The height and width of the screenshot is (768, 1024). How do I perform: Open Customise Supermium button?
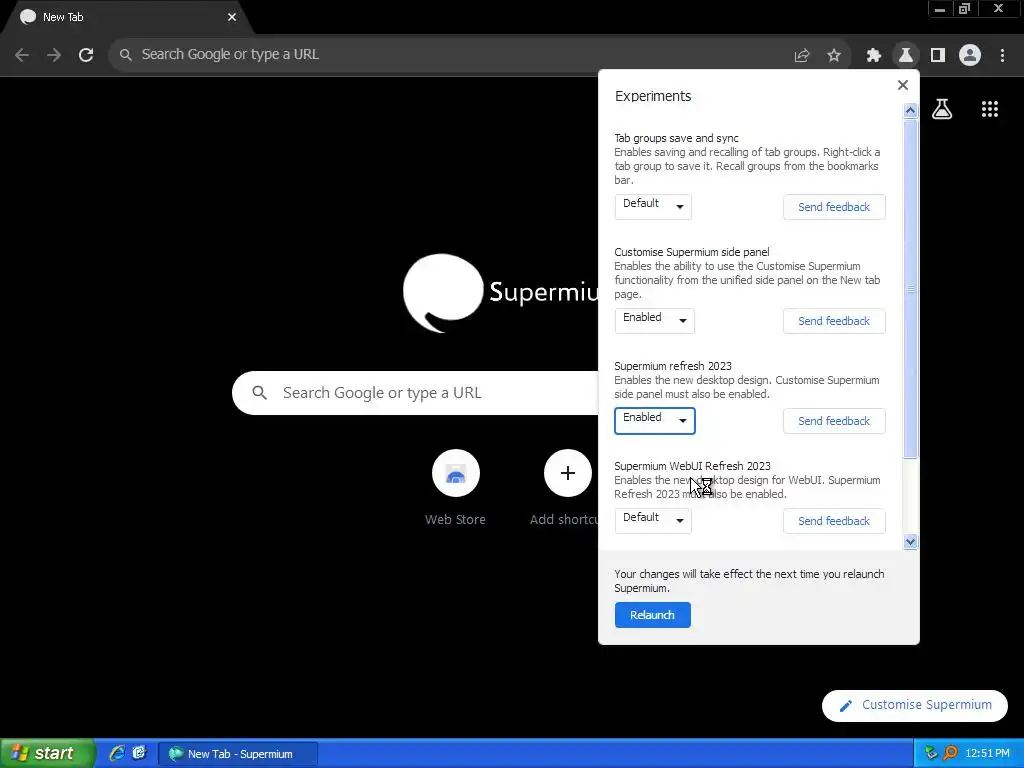tap(914, 705)
